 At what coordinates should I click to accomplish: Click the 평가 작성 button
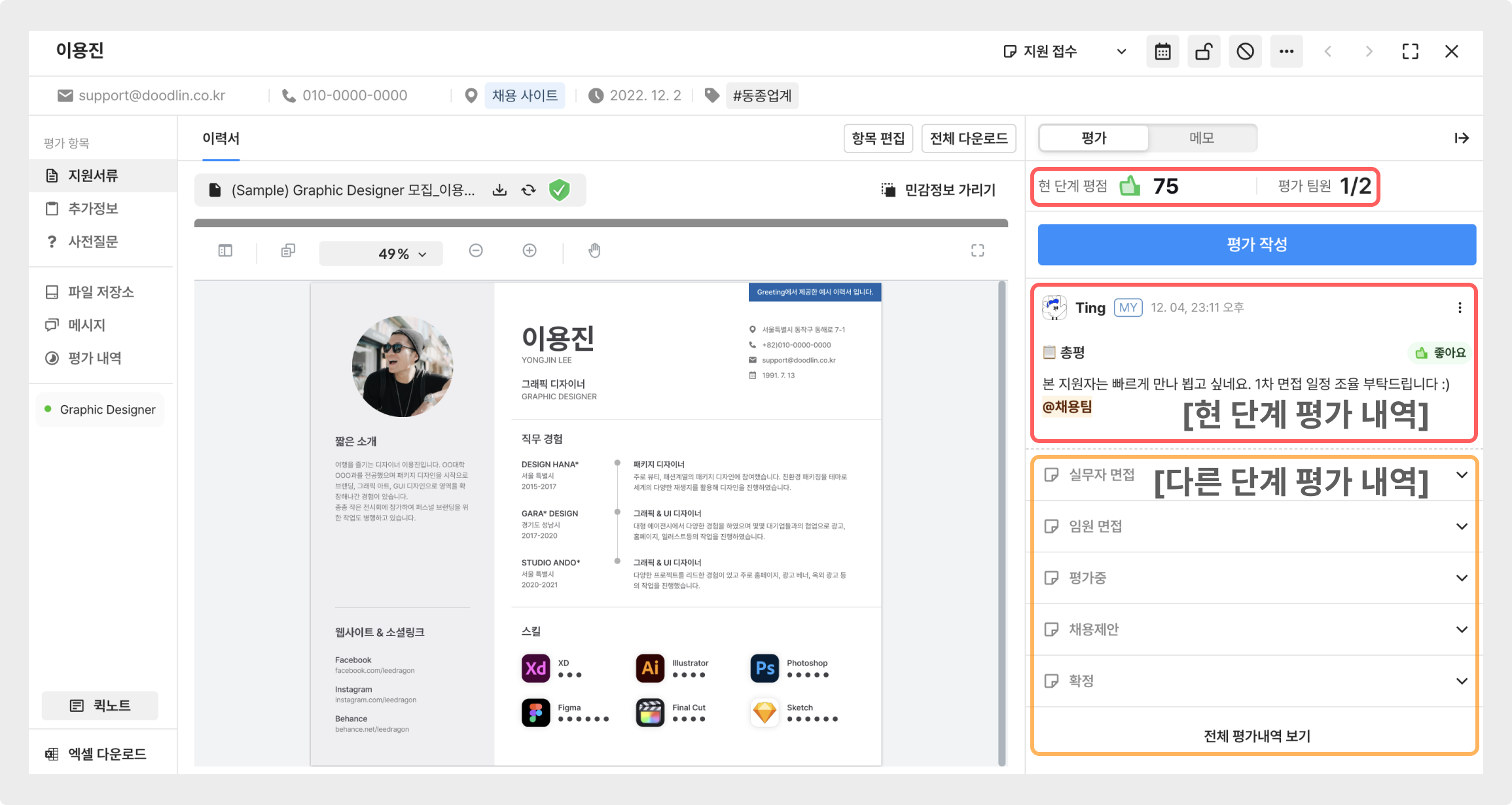(x=1257, y=245)
